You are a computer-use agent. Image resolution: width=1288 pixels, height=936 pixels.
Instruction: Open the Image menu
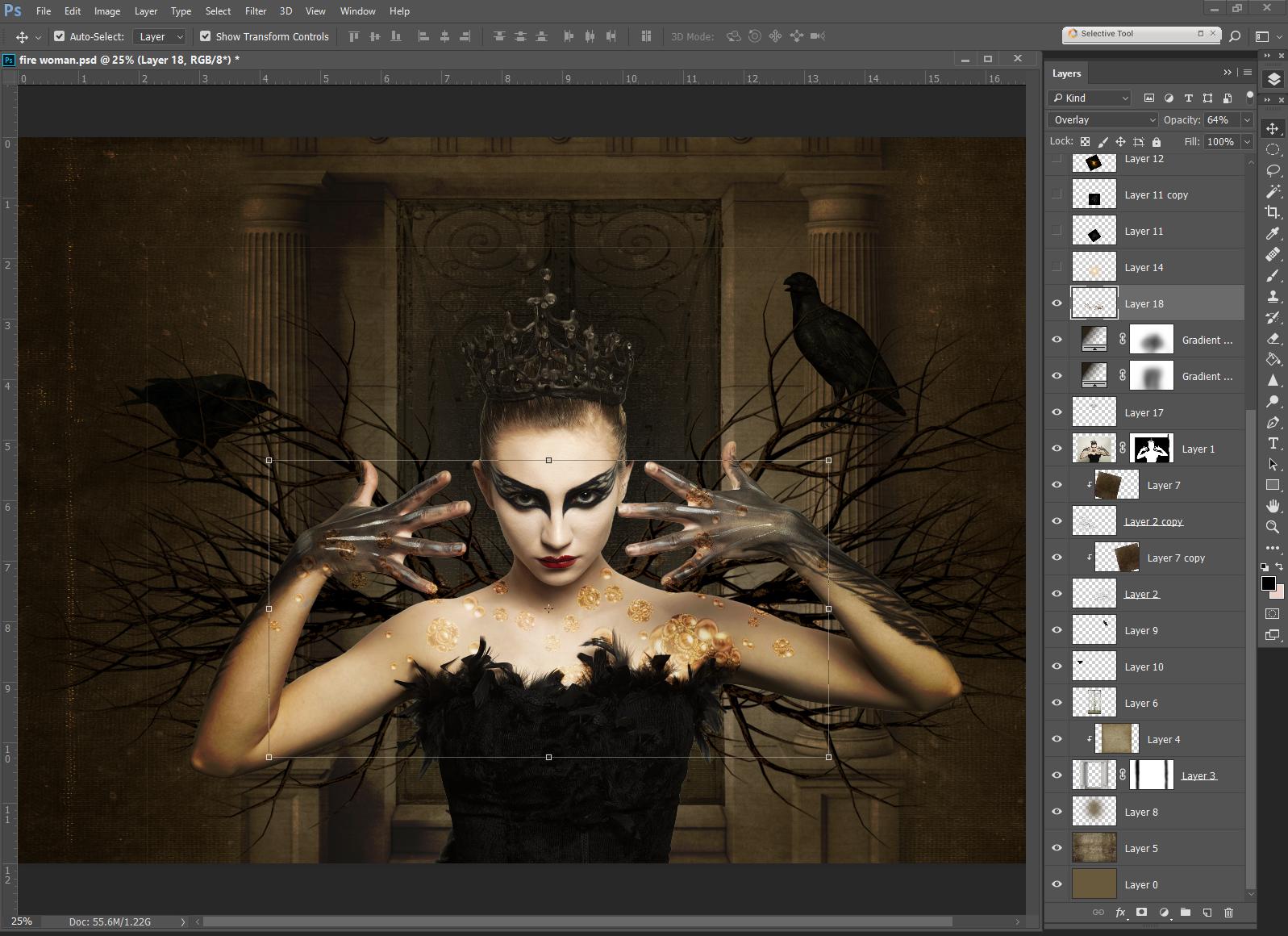pos(106,11)
